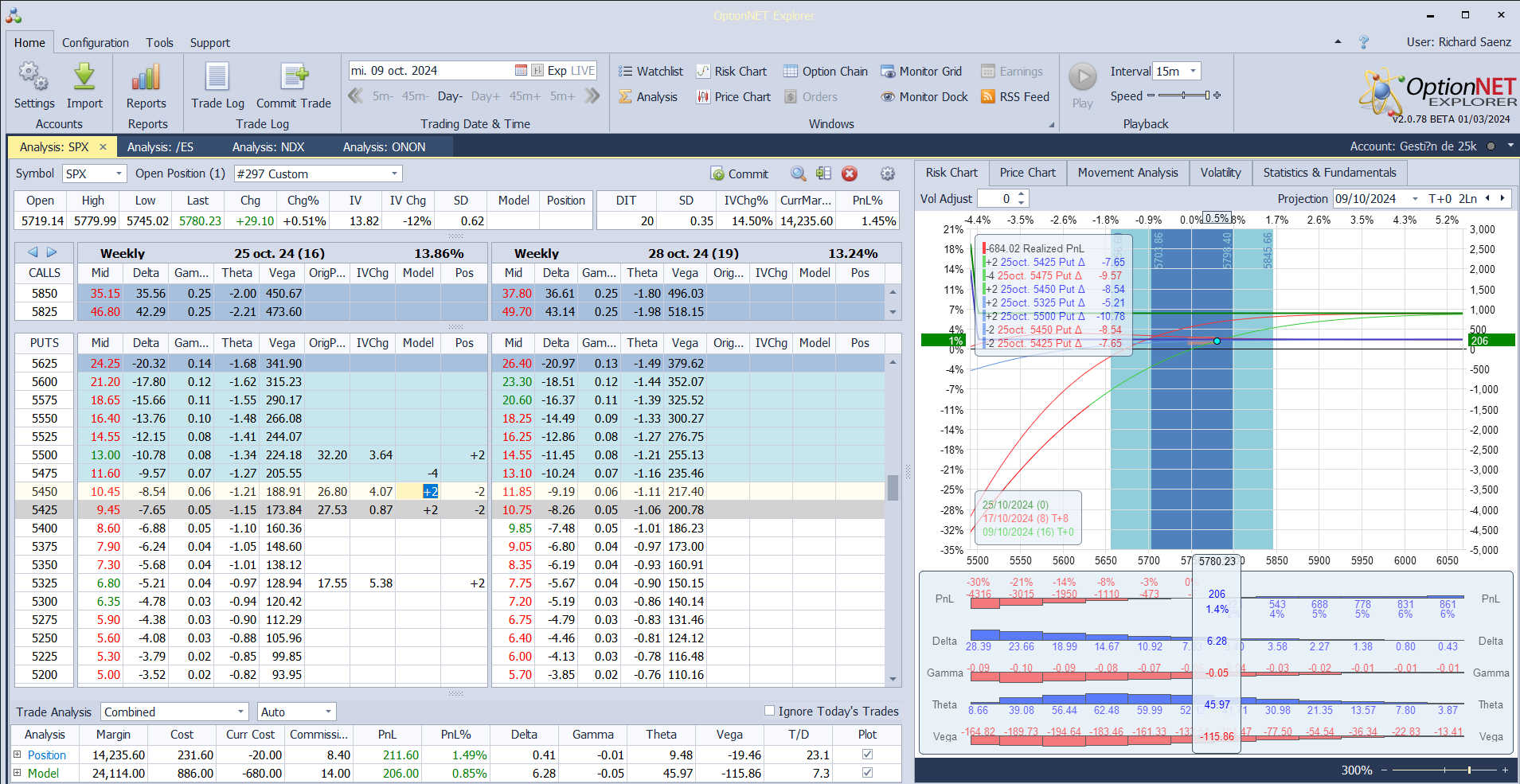Switch to the Movement Analysis tab

click(x=1127, y=173)
